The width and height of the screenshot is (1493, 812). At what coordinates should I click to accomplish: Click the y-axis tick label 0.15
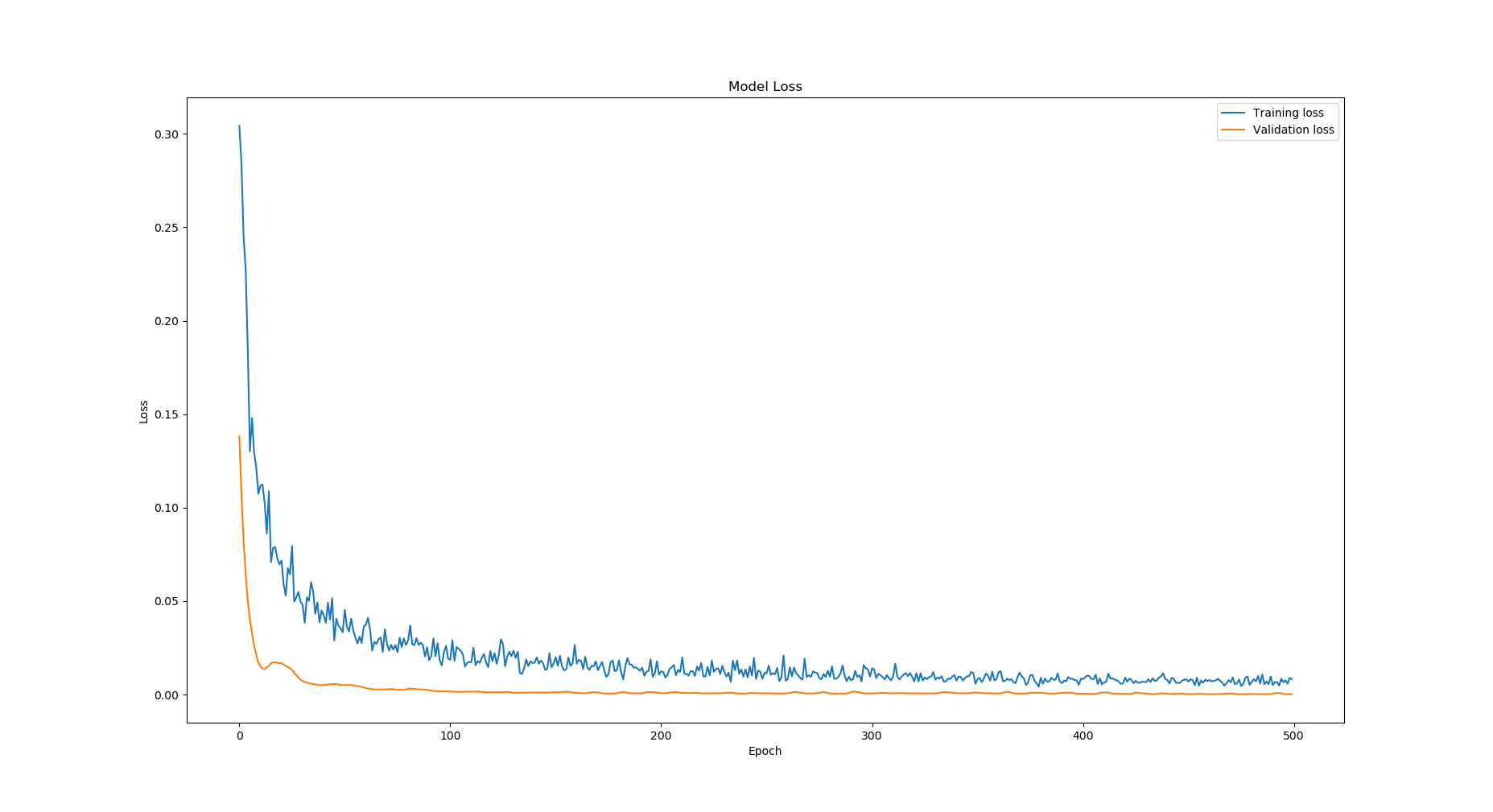(x=166, y=415)
